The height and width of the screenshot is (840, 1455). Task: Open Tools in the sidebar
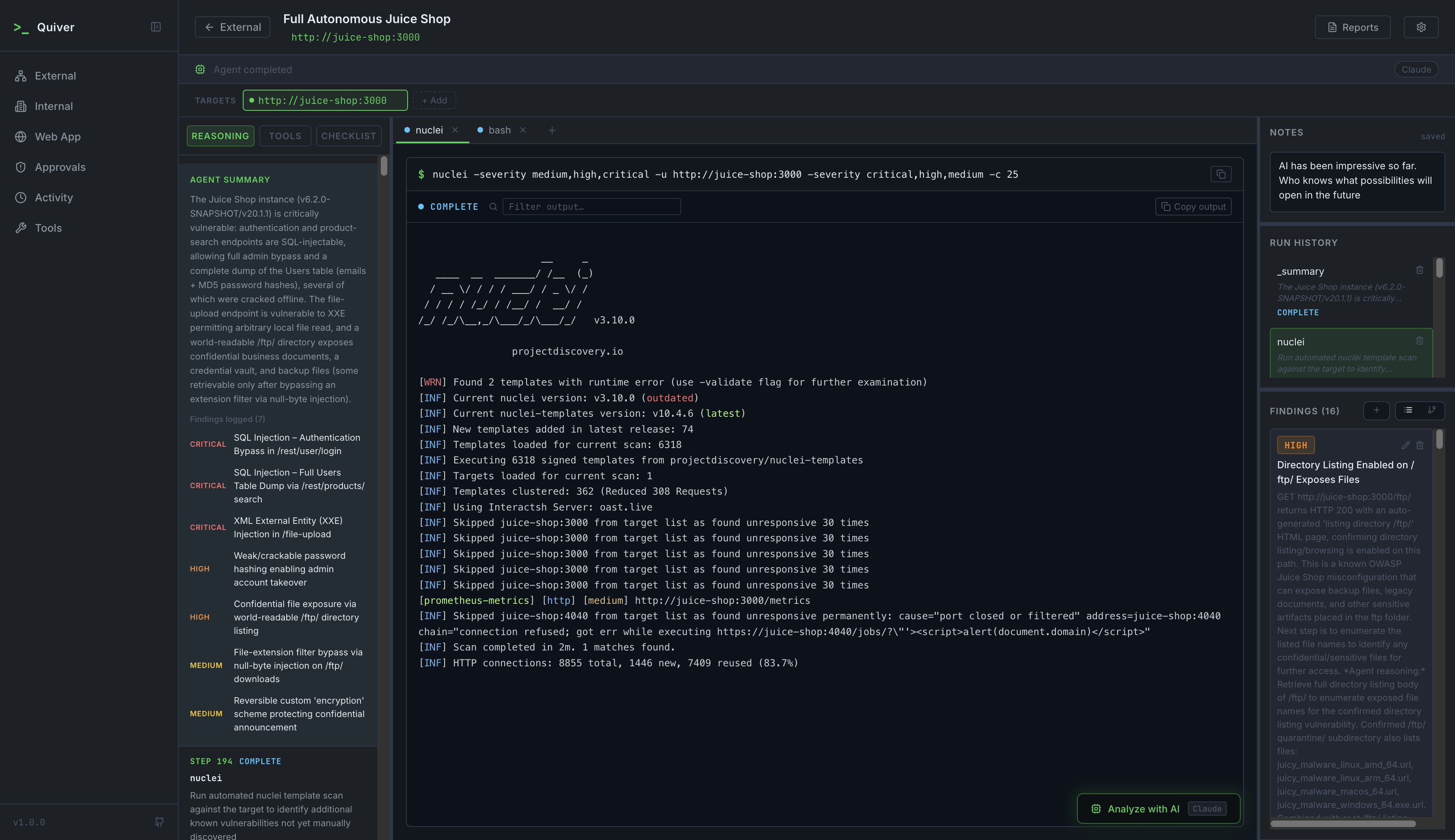pyautogui.click(x=89, y=228)
